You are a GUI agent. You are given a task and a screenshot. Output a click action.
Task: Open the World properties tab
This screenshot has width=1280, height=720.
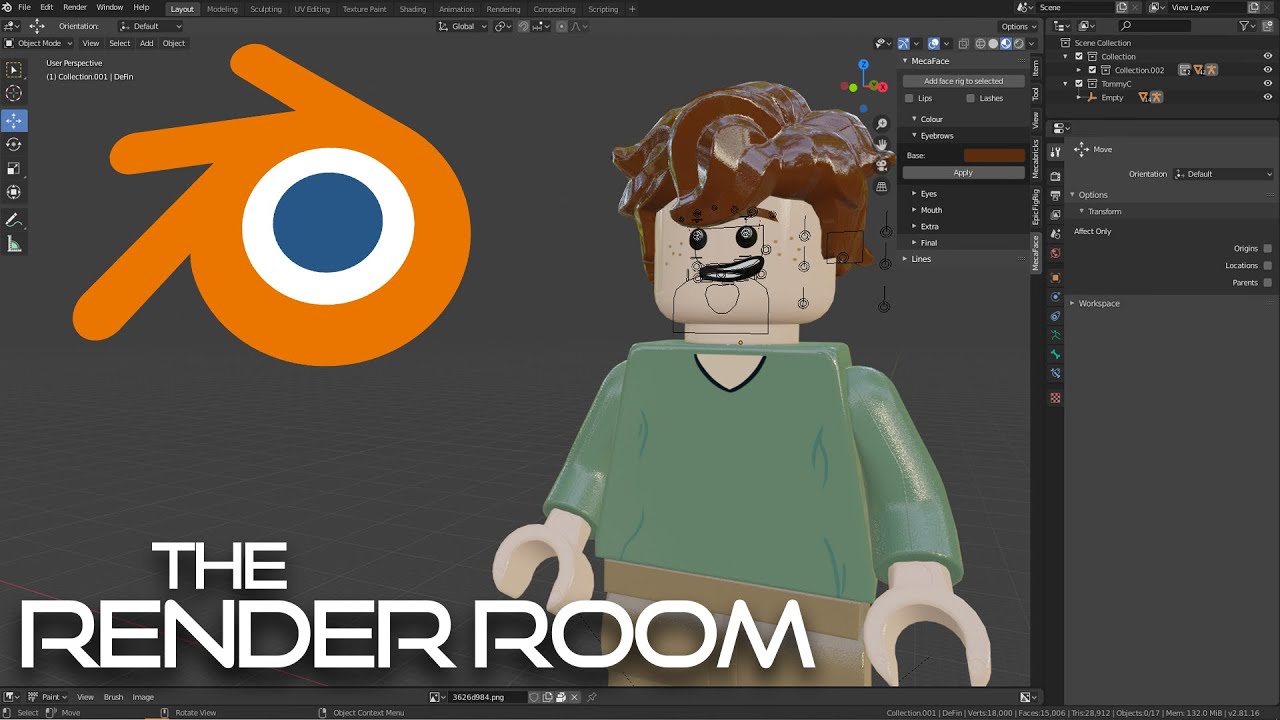pos(1055,253)
